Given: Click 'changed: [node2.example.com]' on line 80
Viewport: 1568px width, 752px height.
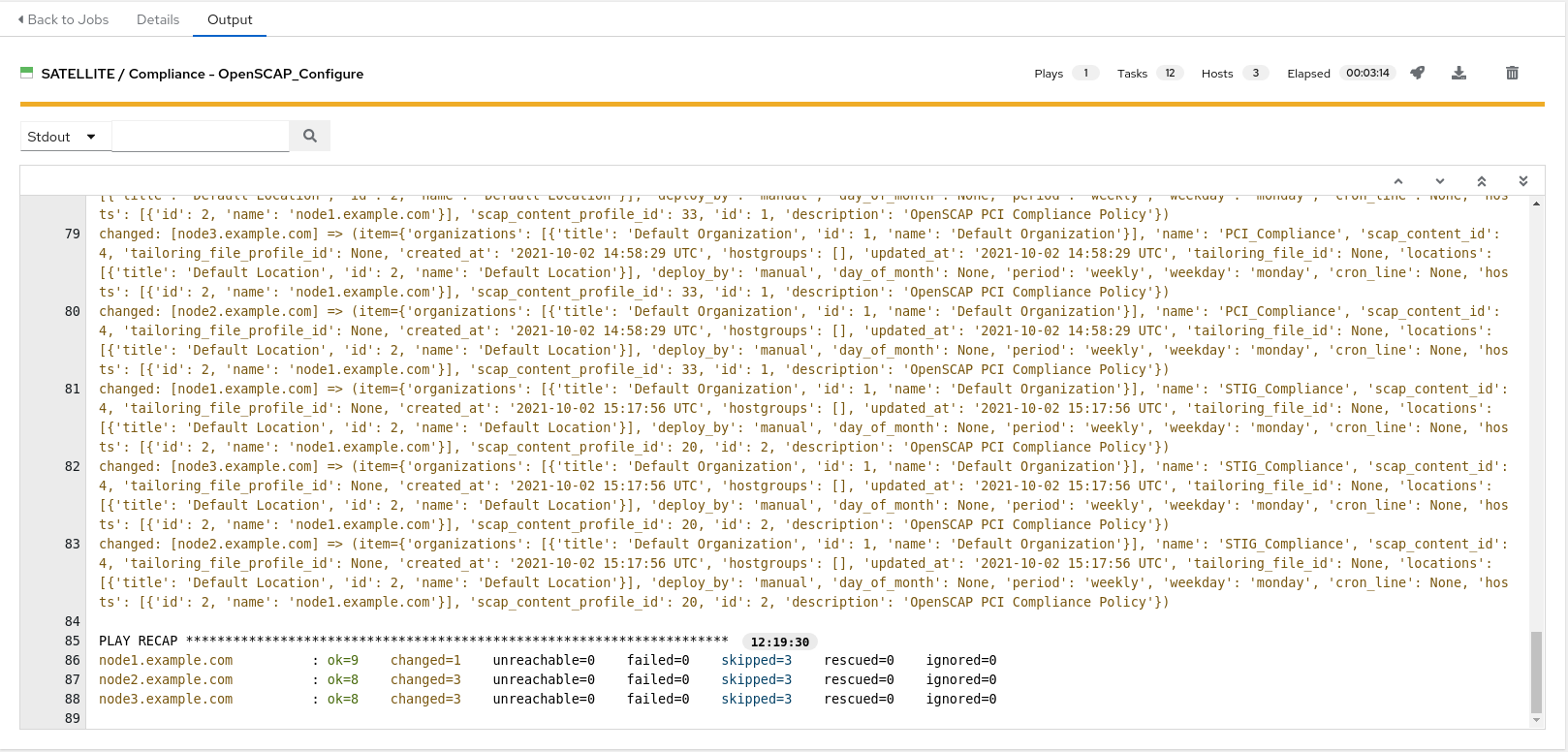Looking at the screenshot, I should (208, 311).
